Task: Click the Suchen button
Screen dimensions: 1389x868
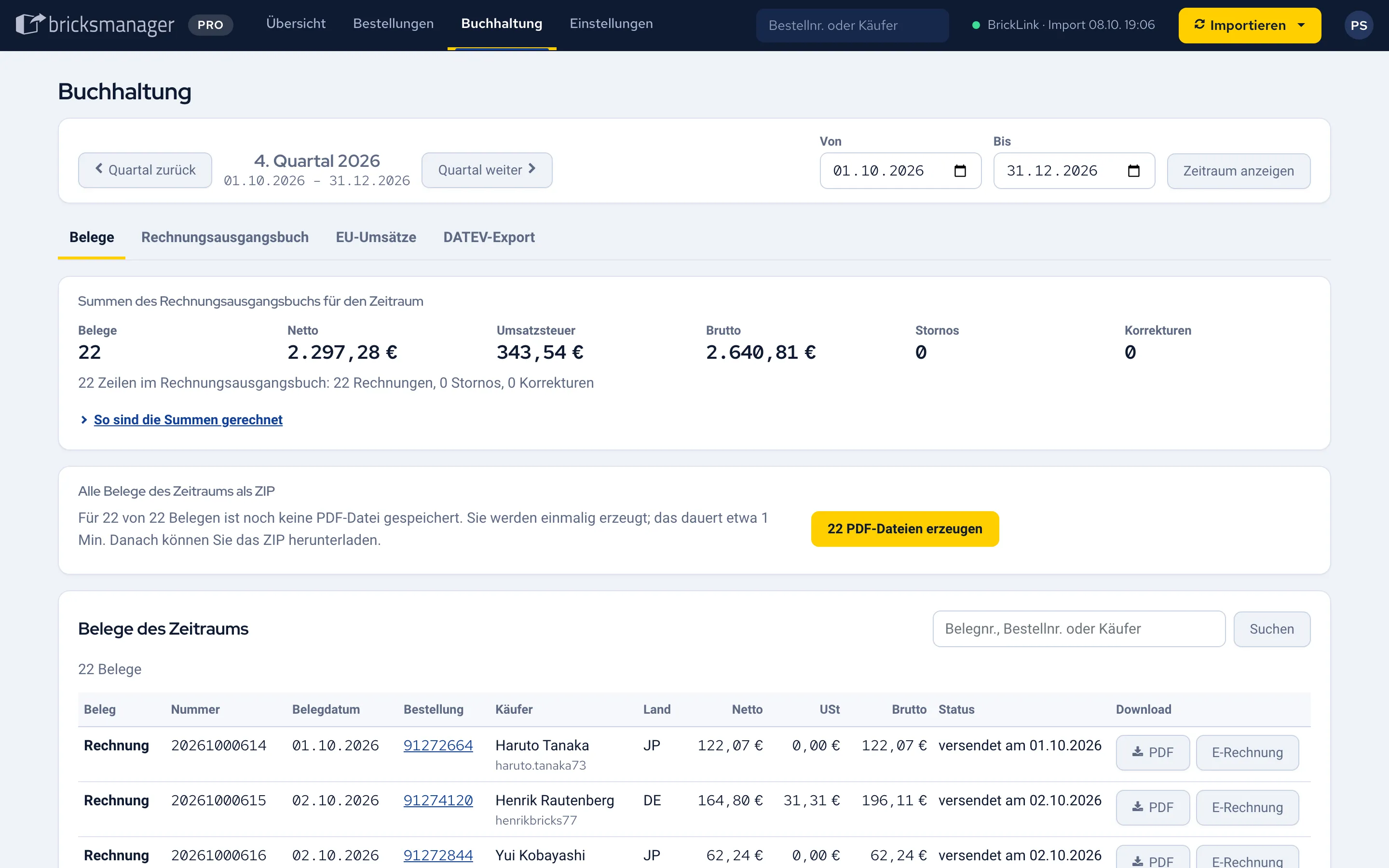Action: pyautogui.click(x=1272, y=629)
